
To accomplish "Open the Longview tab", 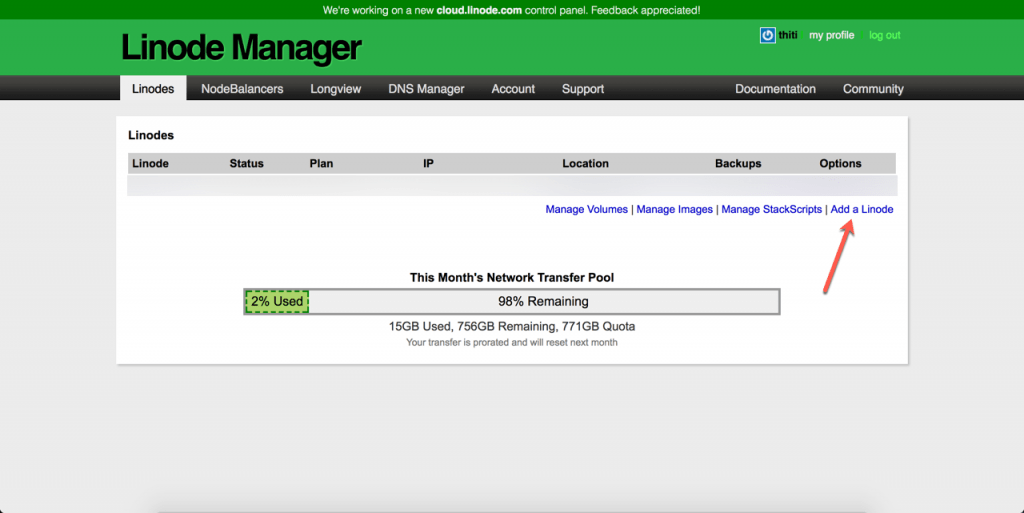I will (336, 89).
